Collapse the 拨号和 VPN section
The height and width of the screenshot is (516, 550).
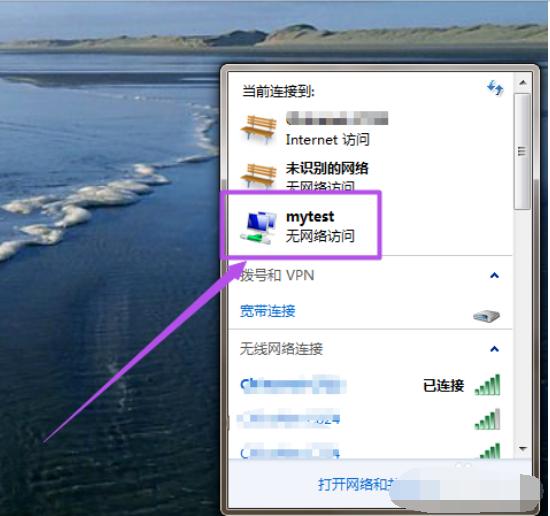(x=494, y=275)
